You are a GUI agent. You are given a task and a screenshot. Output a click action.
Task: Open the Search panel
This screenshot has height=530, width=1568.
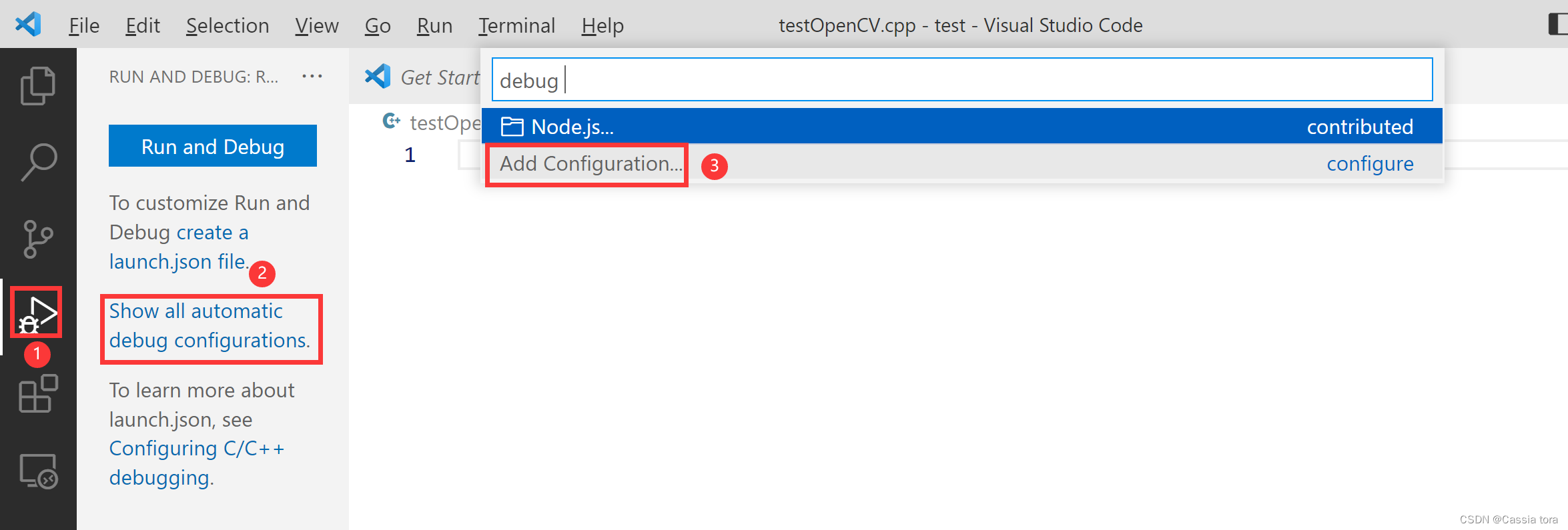pyautogui.click(x=38, y=160)
